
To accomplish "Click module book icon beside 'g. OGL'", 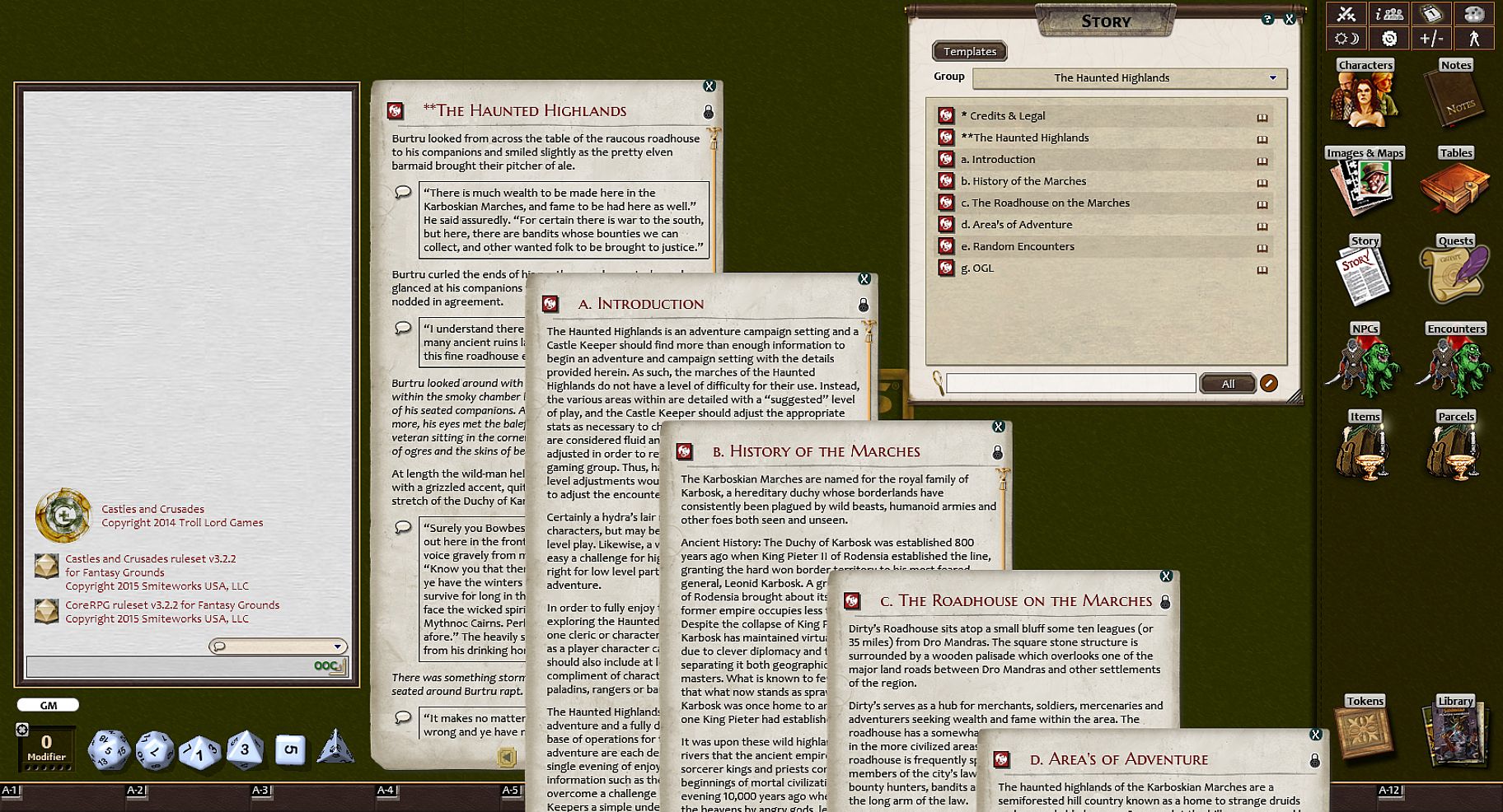I will click(x=1262, y=269).
